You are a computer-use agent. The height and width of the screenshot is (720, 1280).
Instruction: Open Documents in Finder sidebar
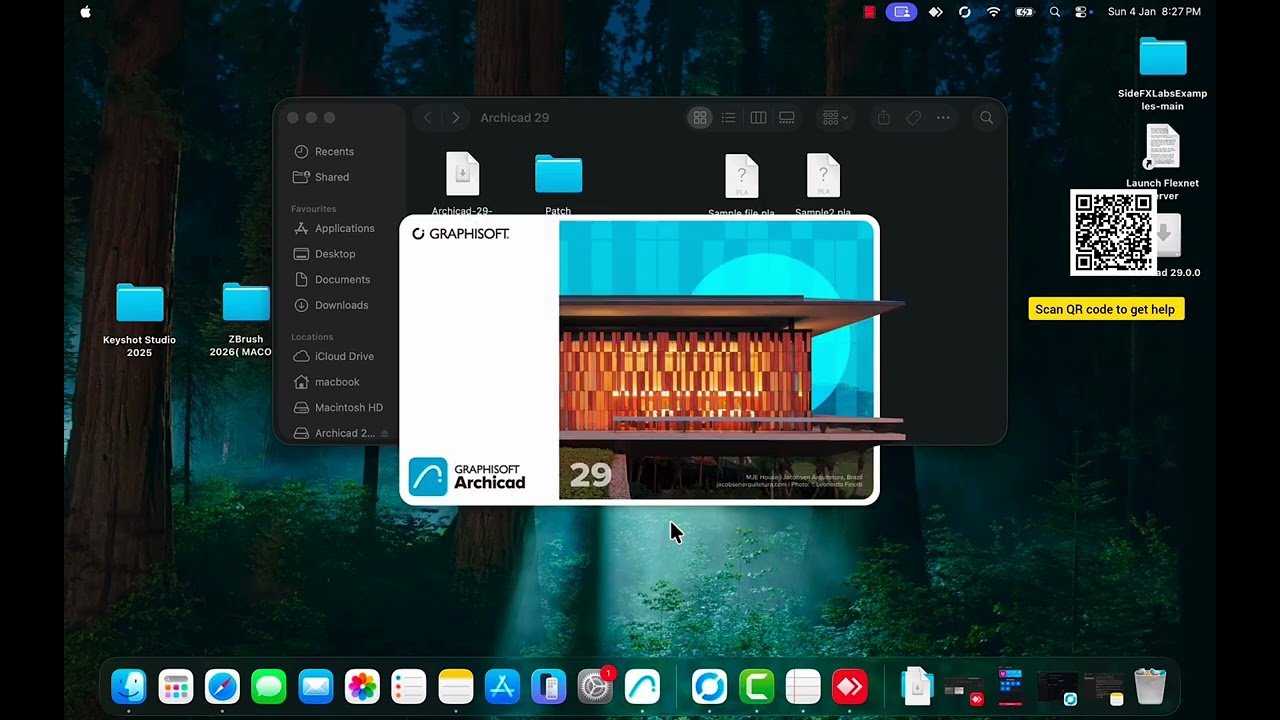[x=342, y=280]
